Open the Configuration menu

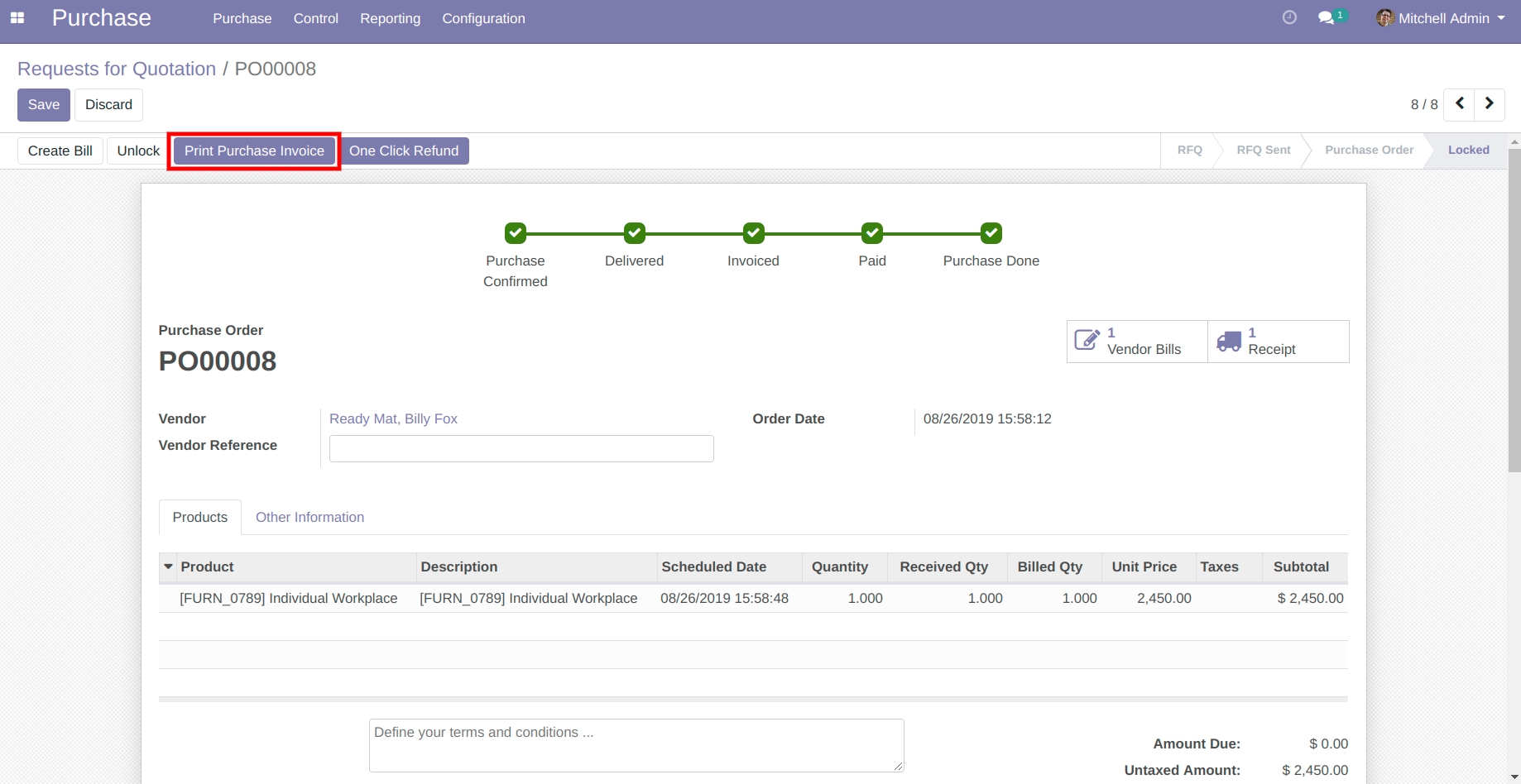(483, 18)
